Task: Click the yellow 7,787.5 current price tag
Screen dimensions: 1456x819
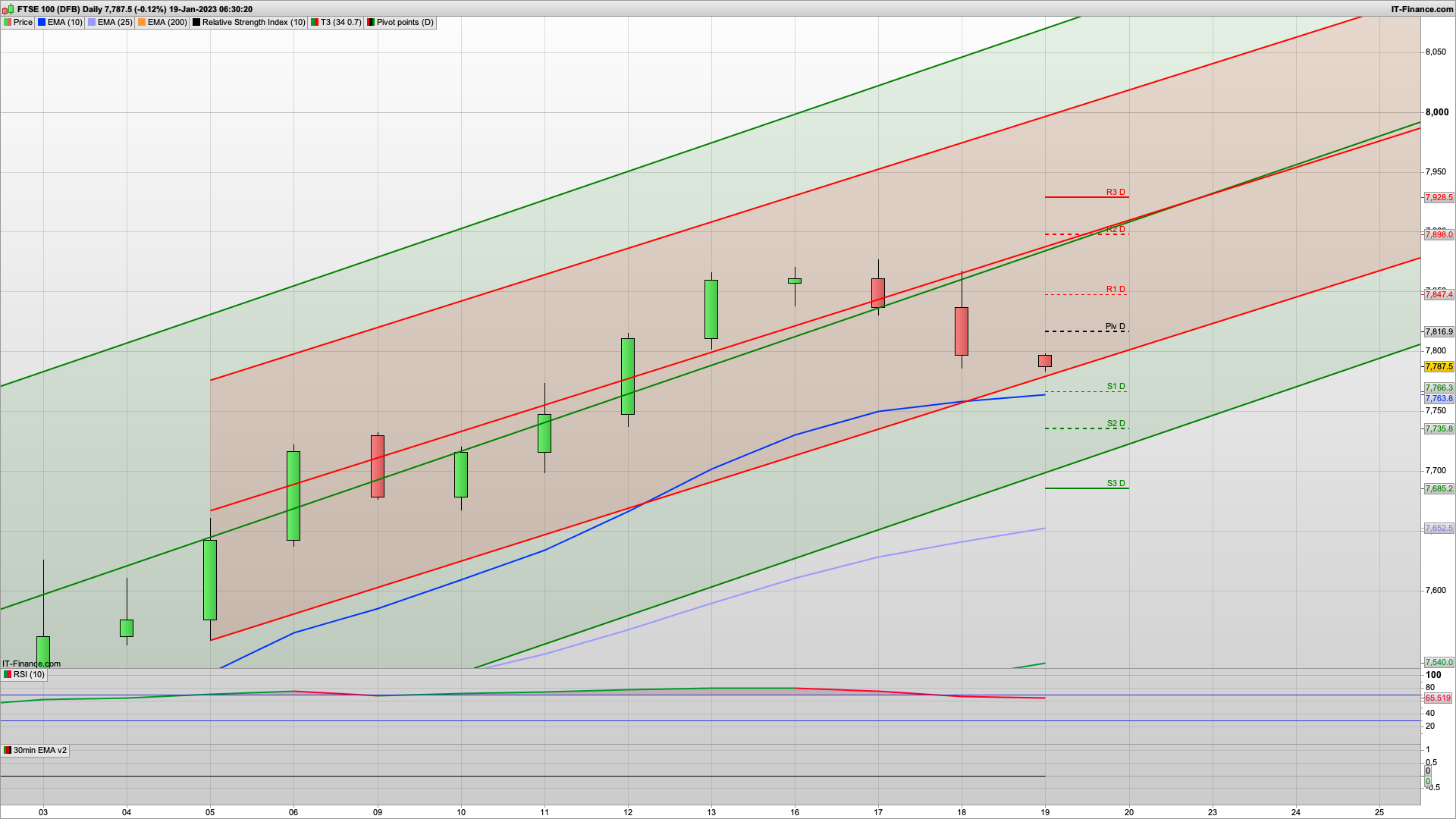Action: pos(1440,366)
